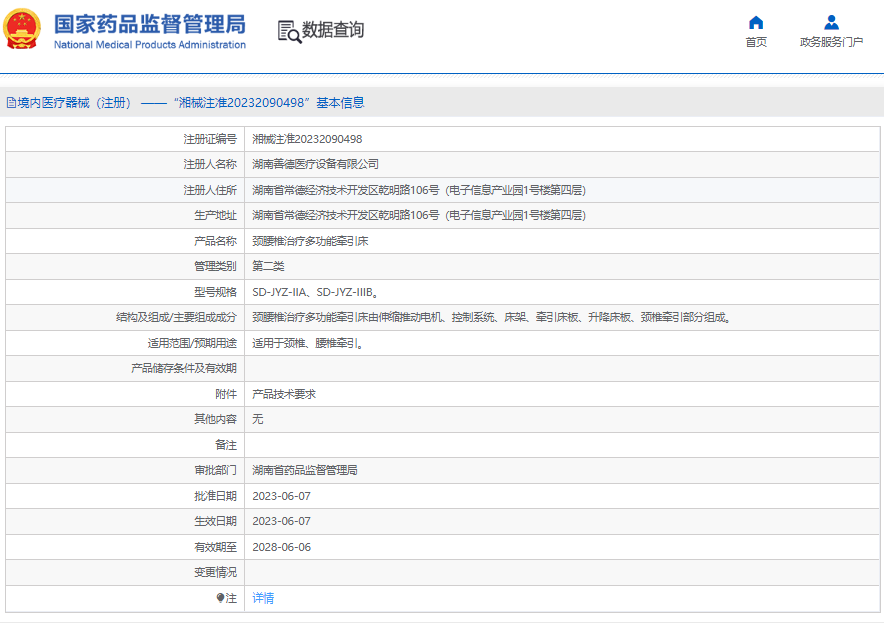Click the document icon before 境内医疗器械

11,103
